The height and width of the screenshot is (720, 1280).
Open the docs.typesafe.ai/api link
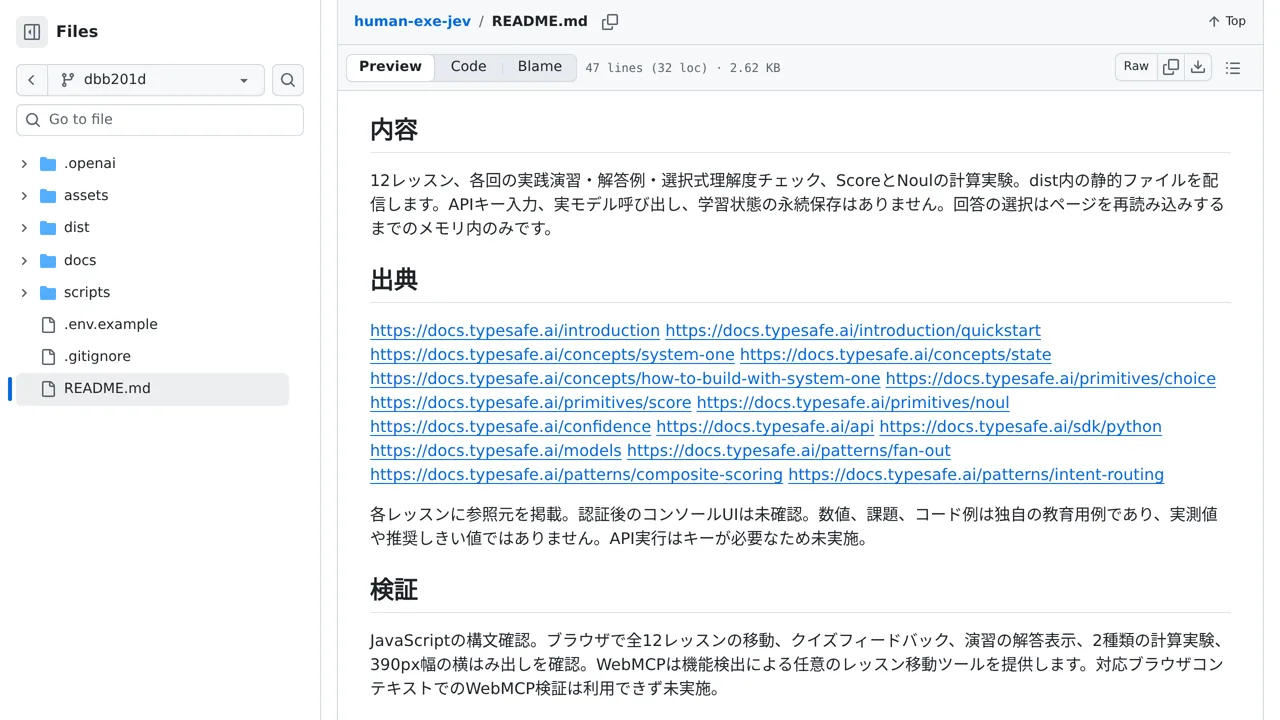coord(765,427)
